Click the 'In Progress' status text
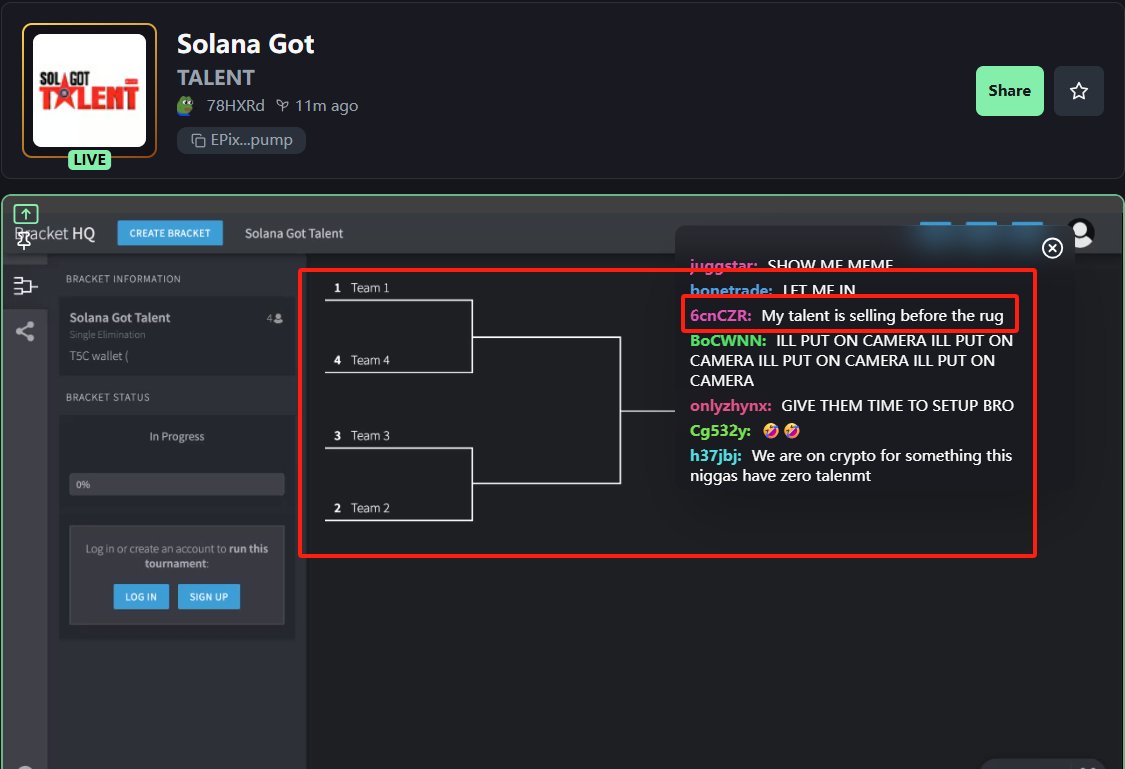Image resolution: width=1125 pixels, height=769 pixels. [x=176, y=436]
